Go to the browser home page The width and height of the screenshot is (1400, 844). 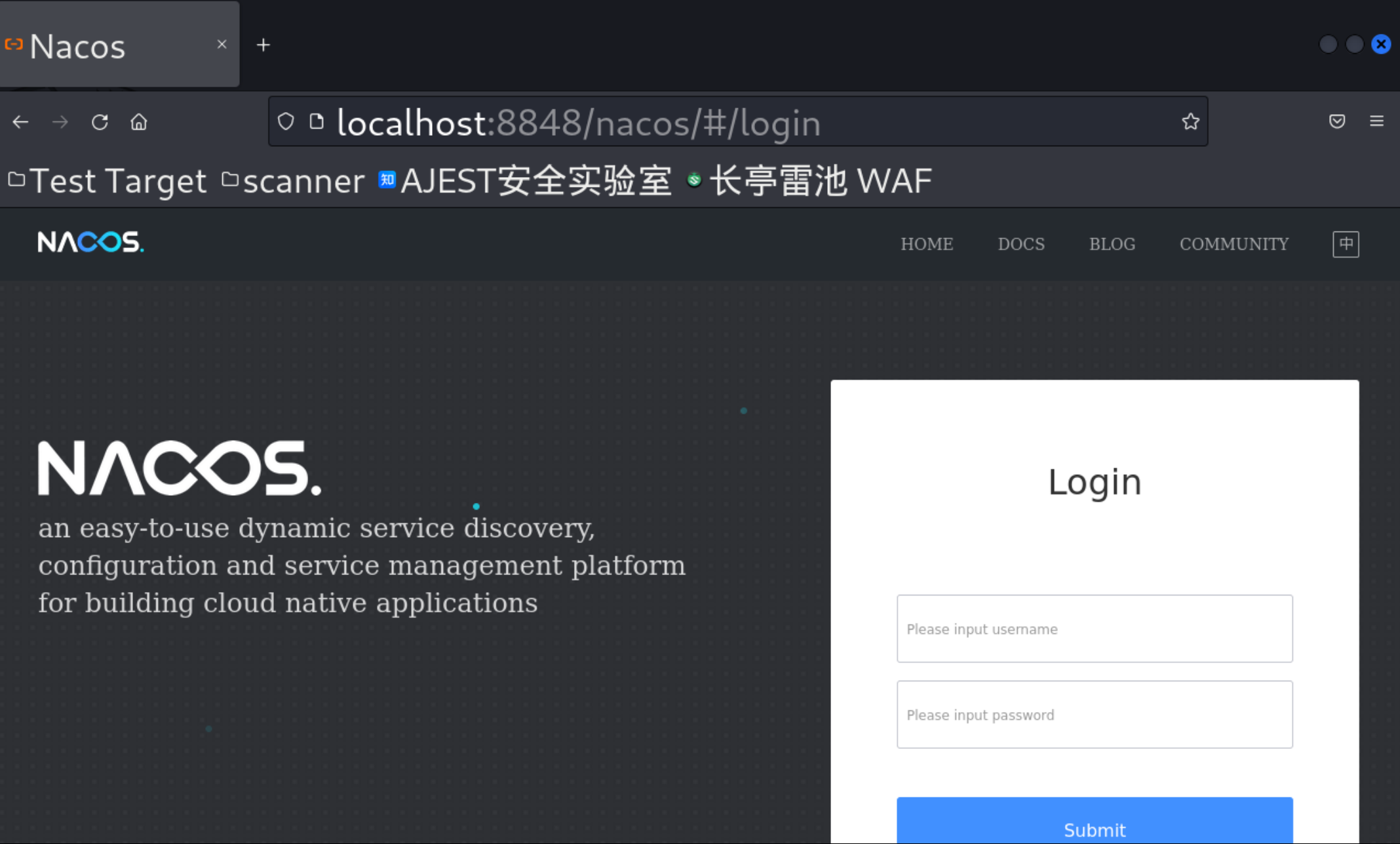(x=139, y=122)
